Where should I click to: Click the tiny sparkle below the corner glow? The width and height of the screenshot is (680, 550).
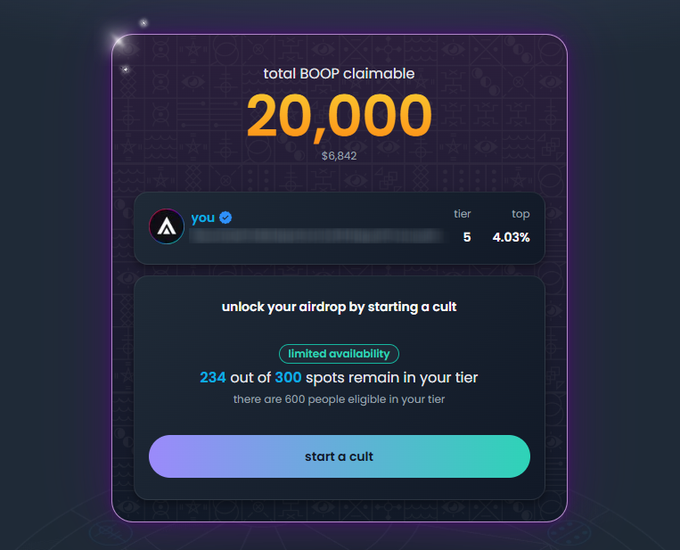(125, 69)
